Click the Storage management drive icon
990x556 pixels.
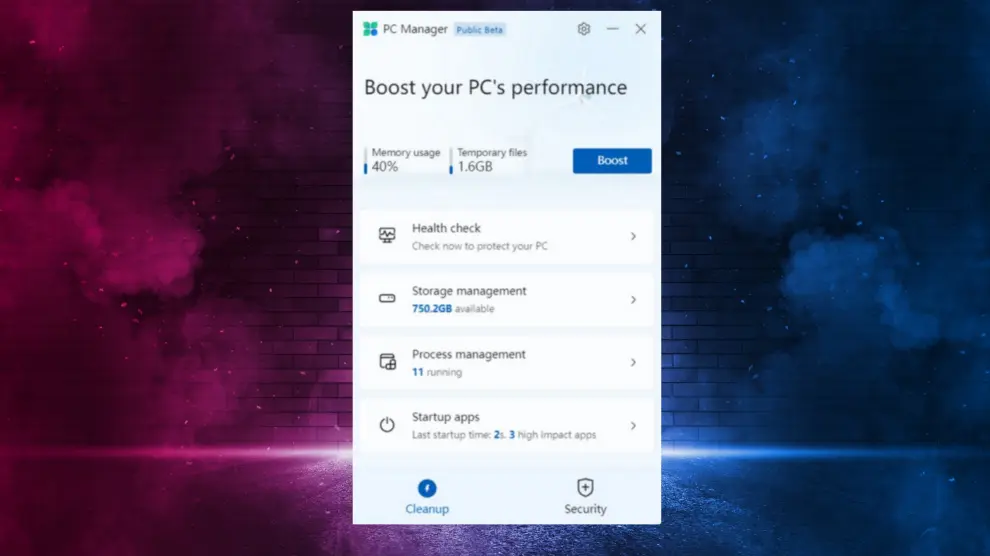point(387,299)
